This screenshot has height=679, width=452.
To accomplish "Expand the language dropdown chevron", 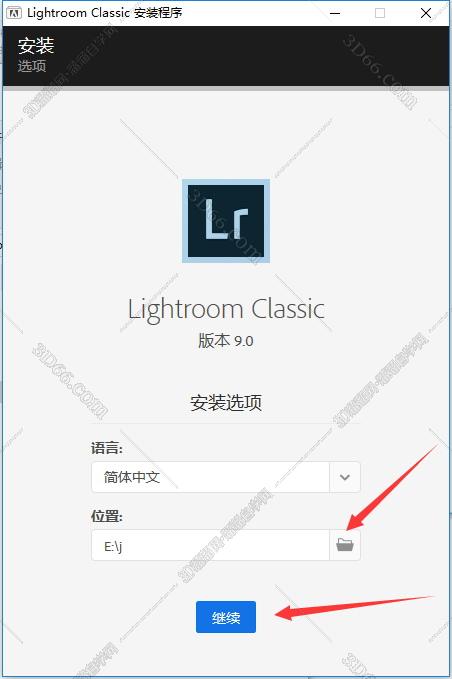I will point(345,477).
